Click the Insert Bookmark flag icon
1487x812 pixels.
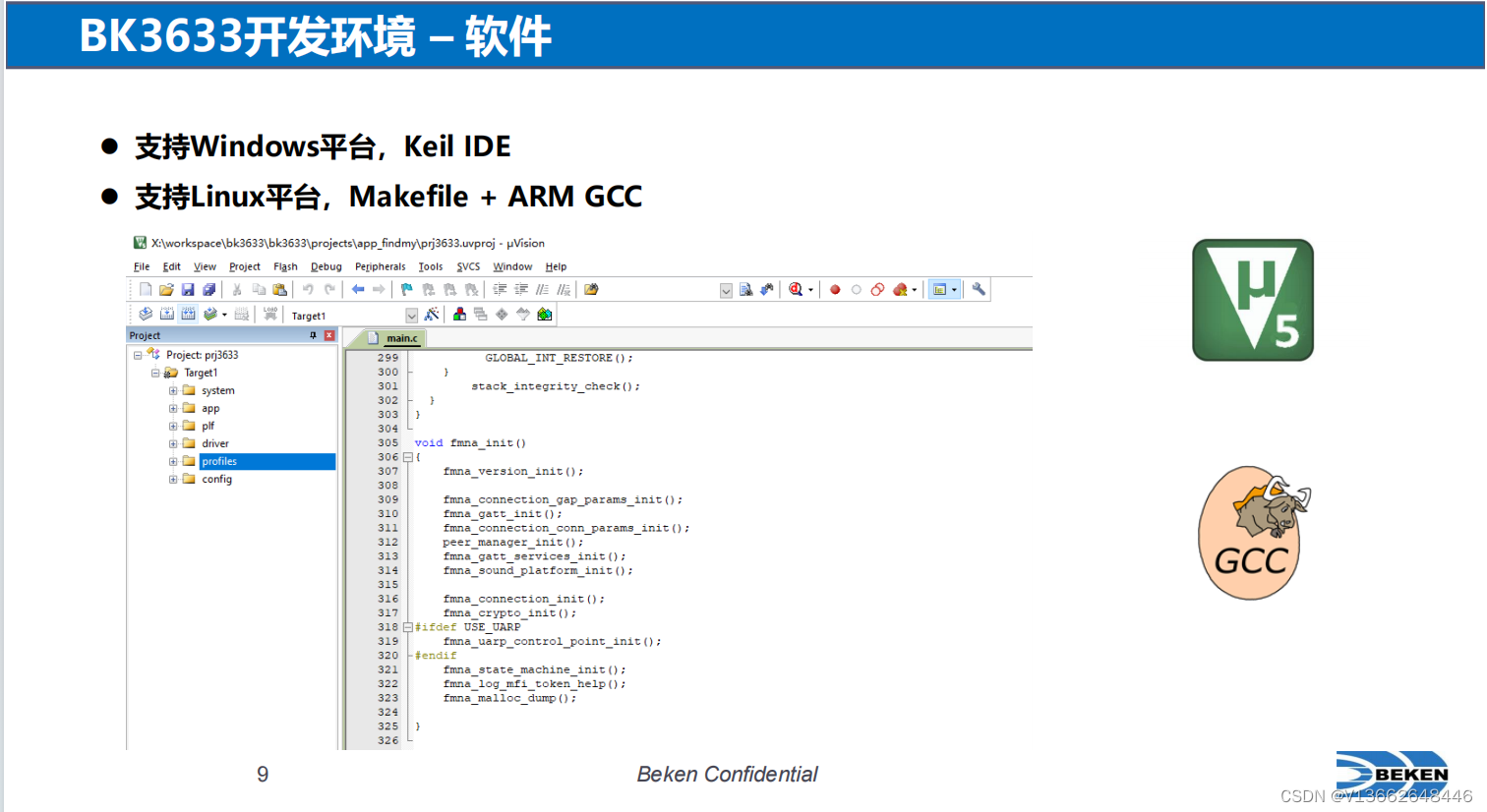[406, 288]
